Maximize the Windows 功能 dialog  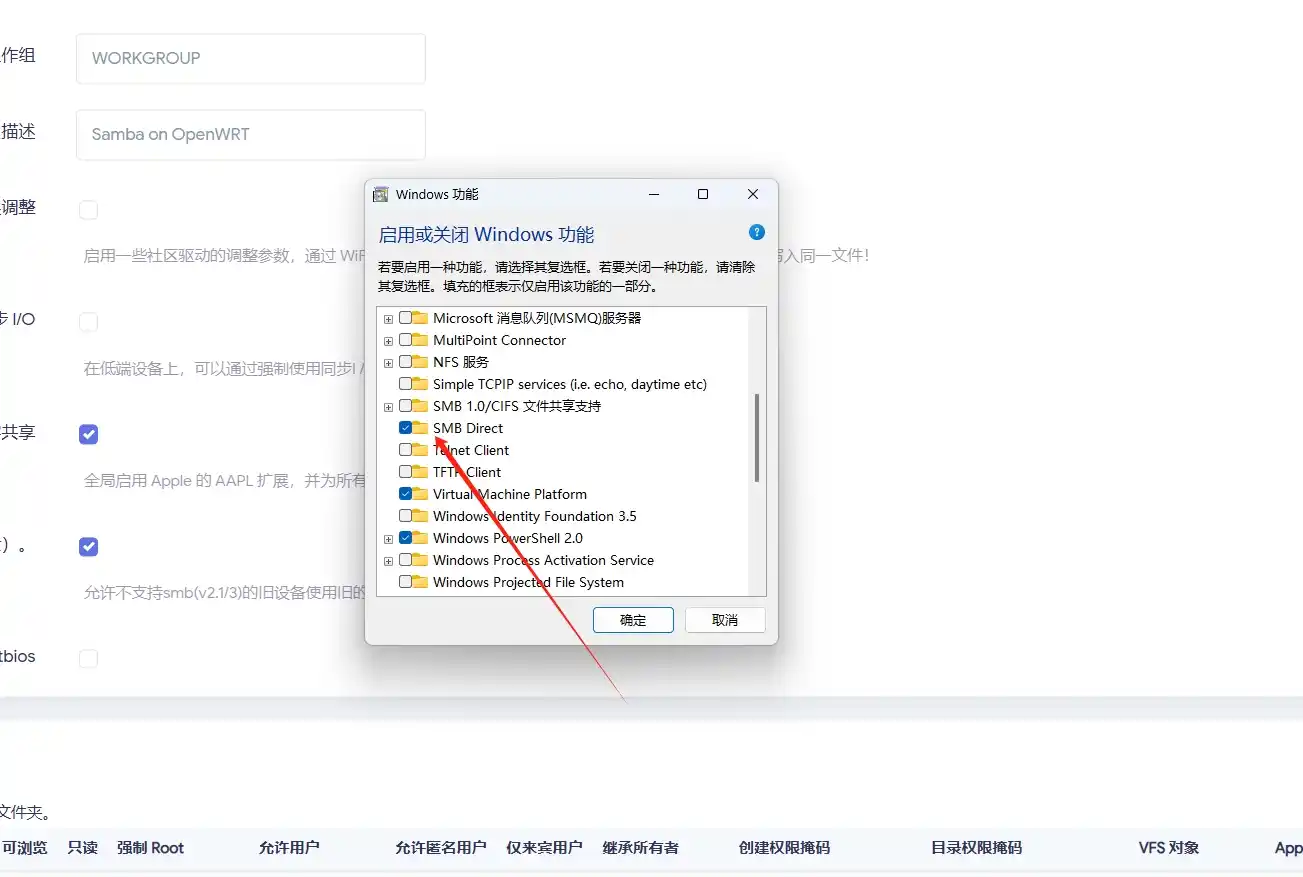click(703, 194)
